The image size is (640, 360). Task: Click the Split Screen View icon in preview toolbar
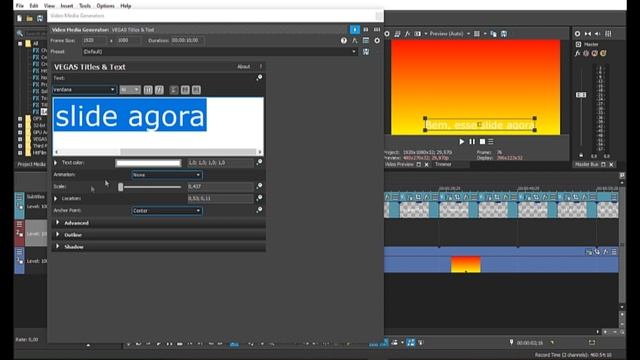point(418,34)
